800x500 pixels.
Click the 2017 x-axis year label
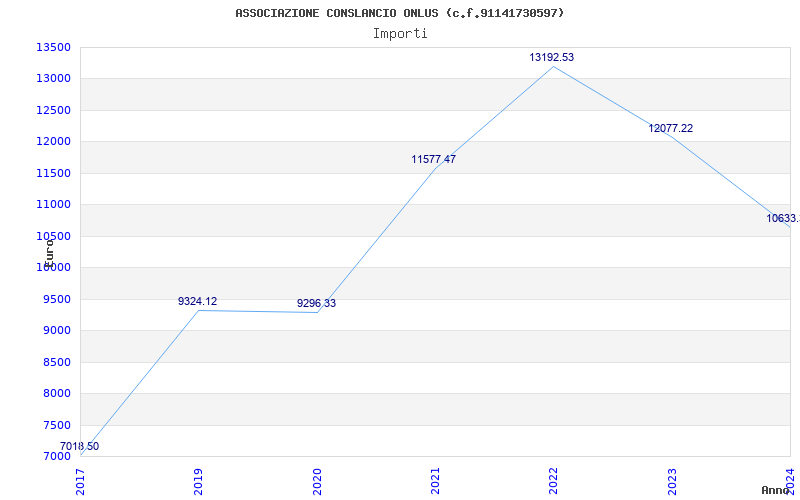(x=80, y=482)
